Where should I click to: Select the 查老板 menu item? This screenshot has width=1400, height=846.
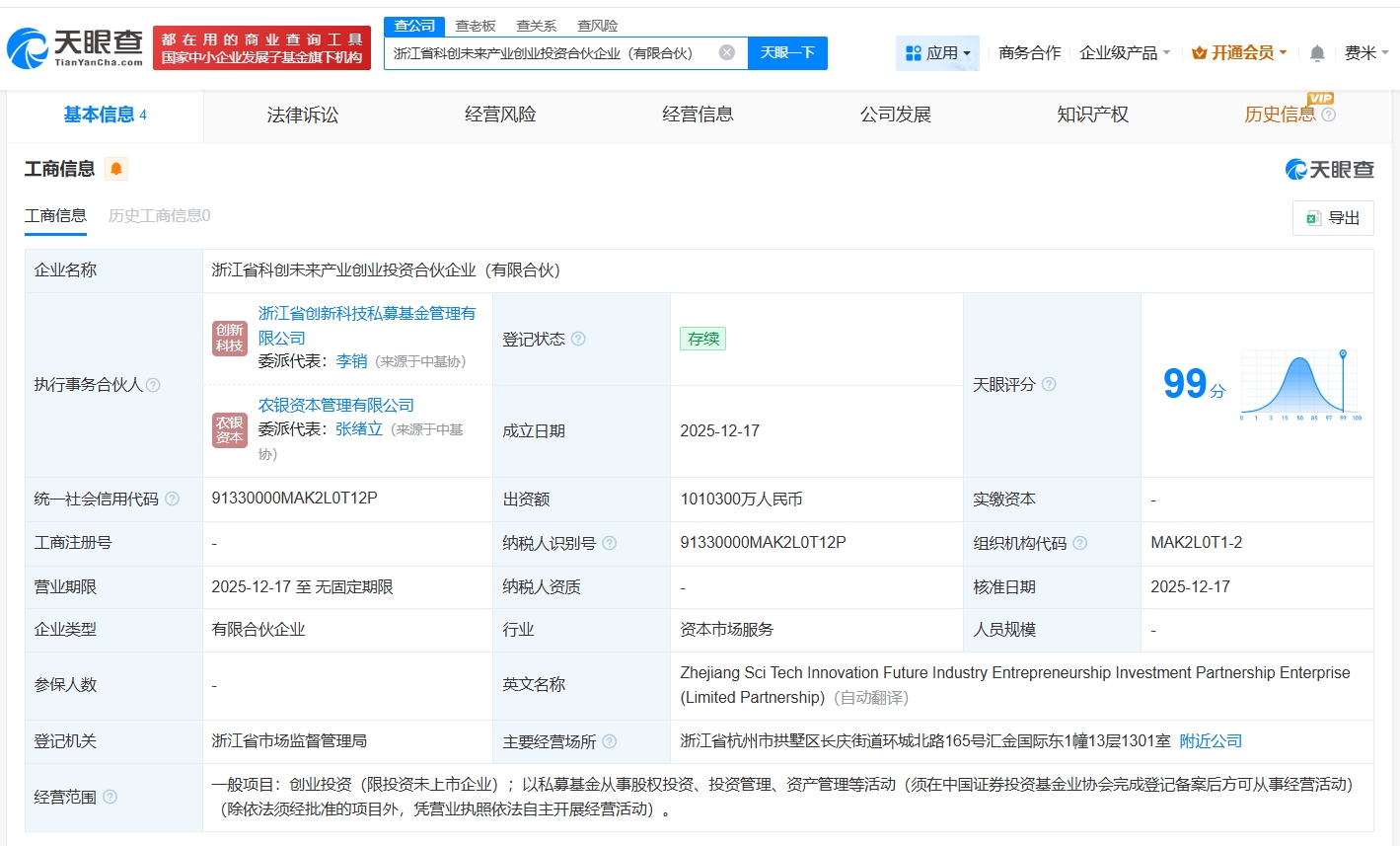pyautogui.click(x=475, y=26)
